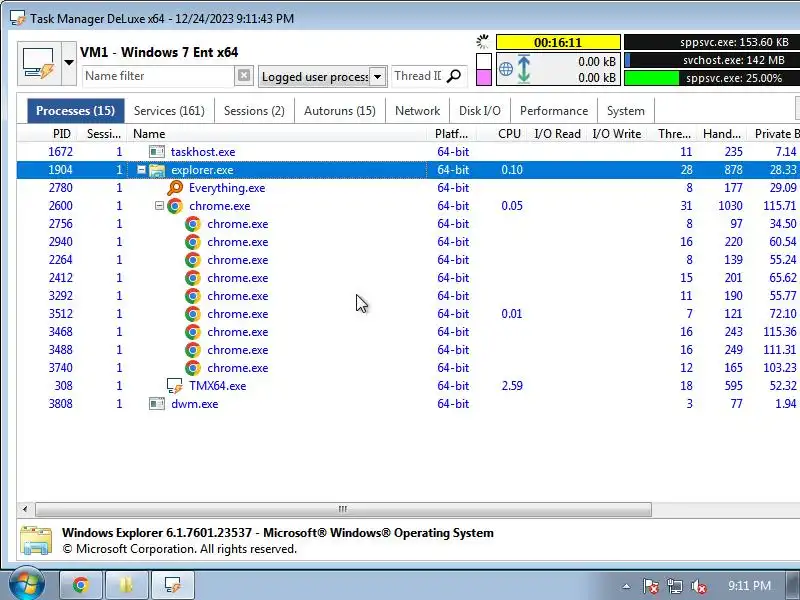Click the TMX64.exe process icon
The height and width of the screenshot is (600, 800).
point(174,386)
